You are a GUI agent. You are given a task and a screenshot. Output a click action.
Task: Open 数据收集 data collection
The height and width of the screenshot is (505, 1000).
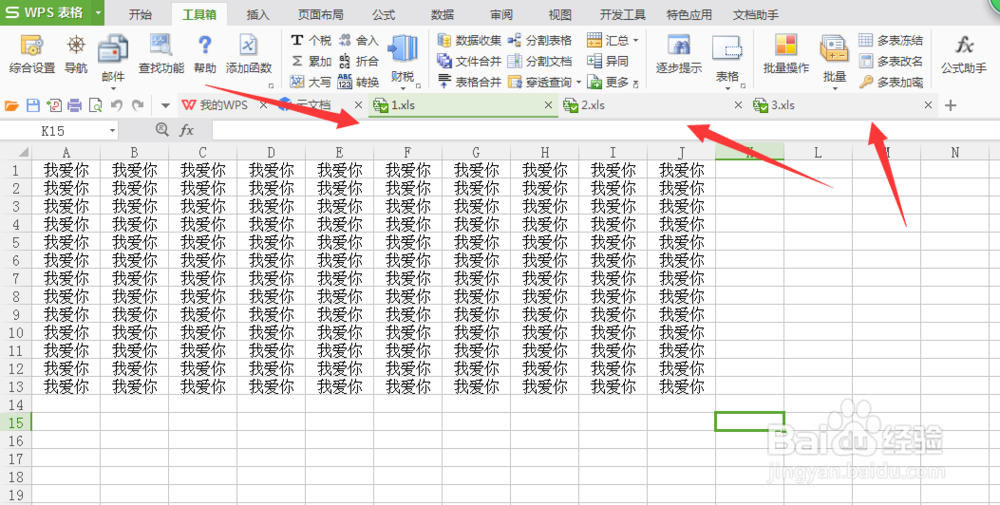[469, 40]
